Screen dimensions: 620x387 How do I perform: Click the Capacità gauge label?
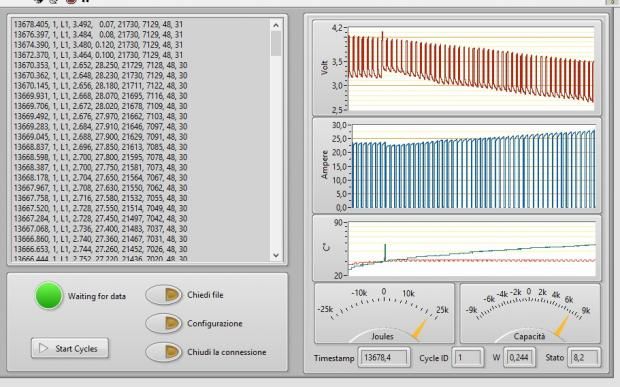click(x=529, y=336)
